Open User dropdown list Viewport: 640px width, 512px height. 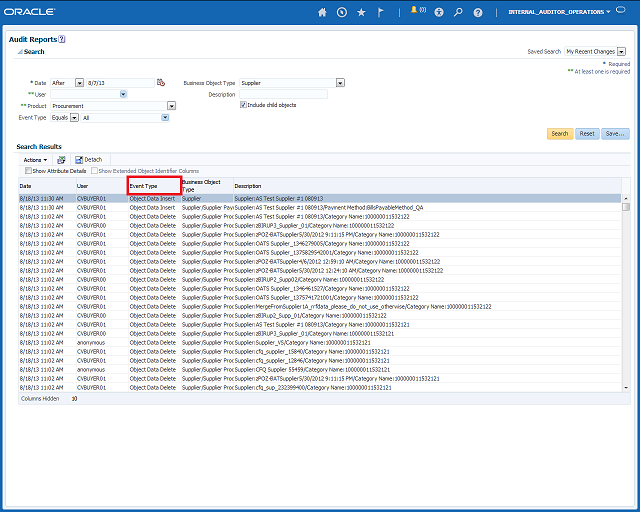(123, 94)
